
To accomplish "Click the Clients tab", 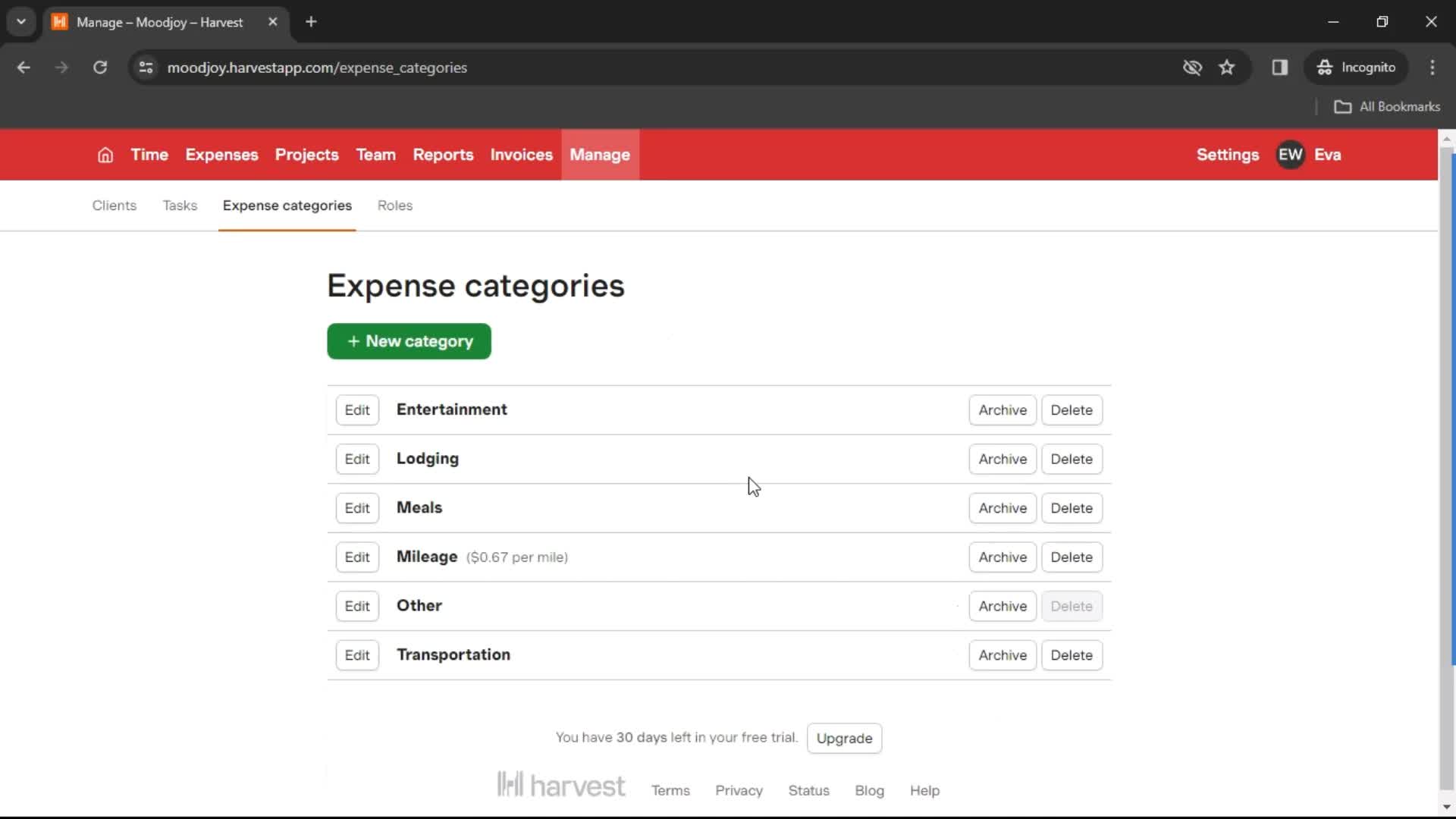I will (114, 205).
